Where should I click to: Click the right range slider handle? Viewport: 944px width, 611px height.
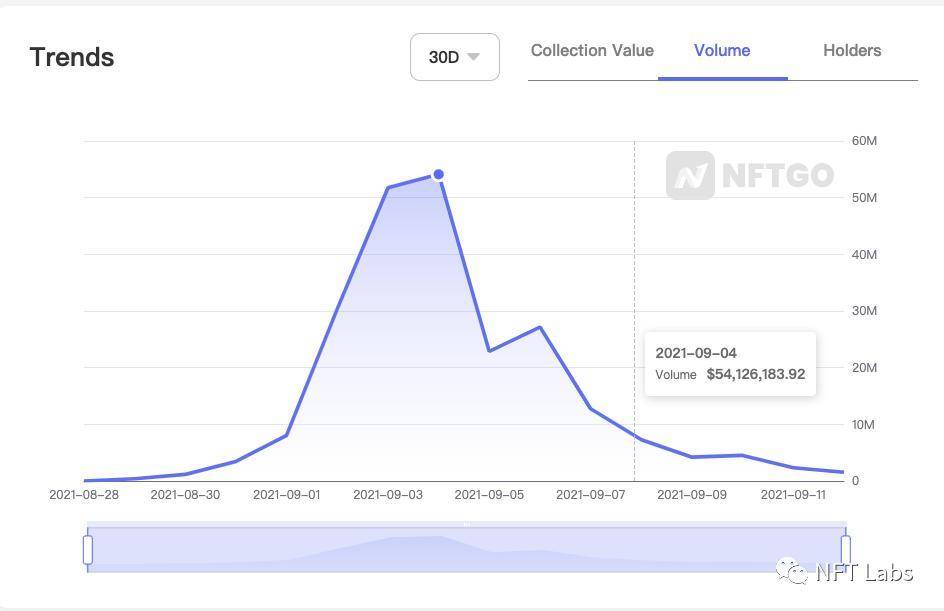[x=846, y=549]
